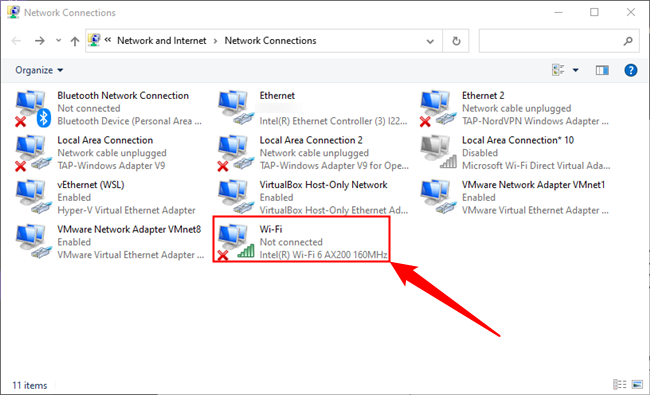Select the Bluetooth Network Connection adapter icon
The image size is (650, 395).
point(32,109)
